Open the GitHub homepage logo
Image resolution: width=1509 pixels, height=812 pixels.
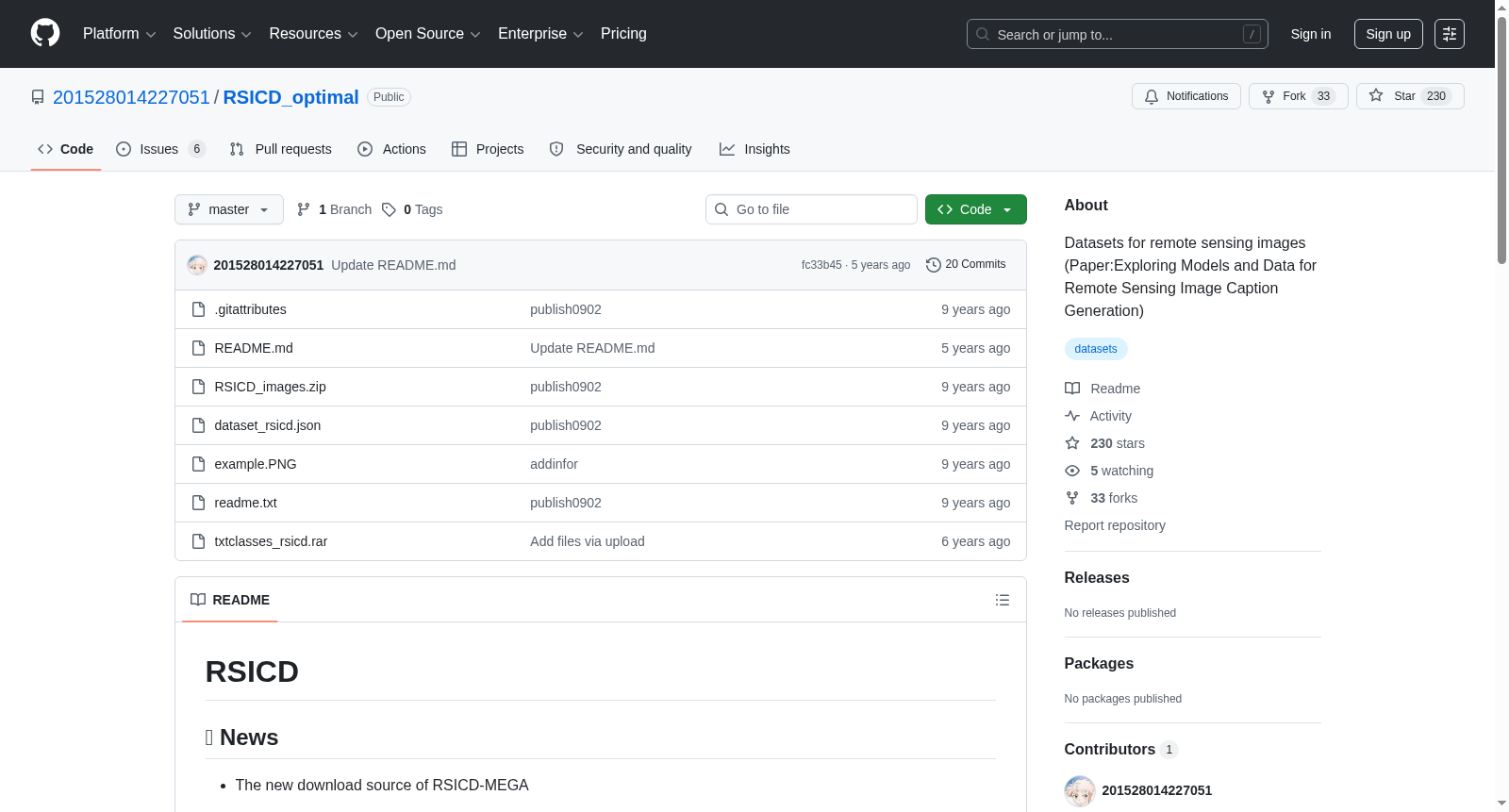point(45,34)
